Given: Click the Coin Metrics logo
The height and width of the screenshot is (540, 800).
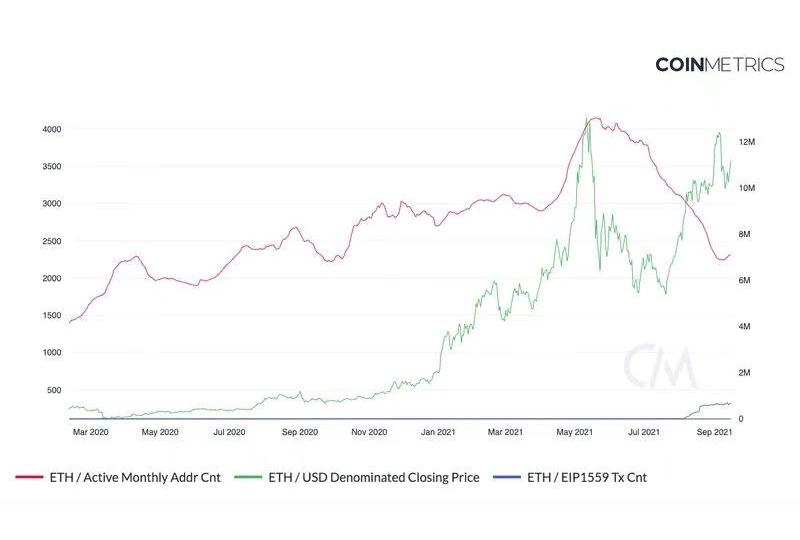Looking at the screenshot, I should point(719,64).
